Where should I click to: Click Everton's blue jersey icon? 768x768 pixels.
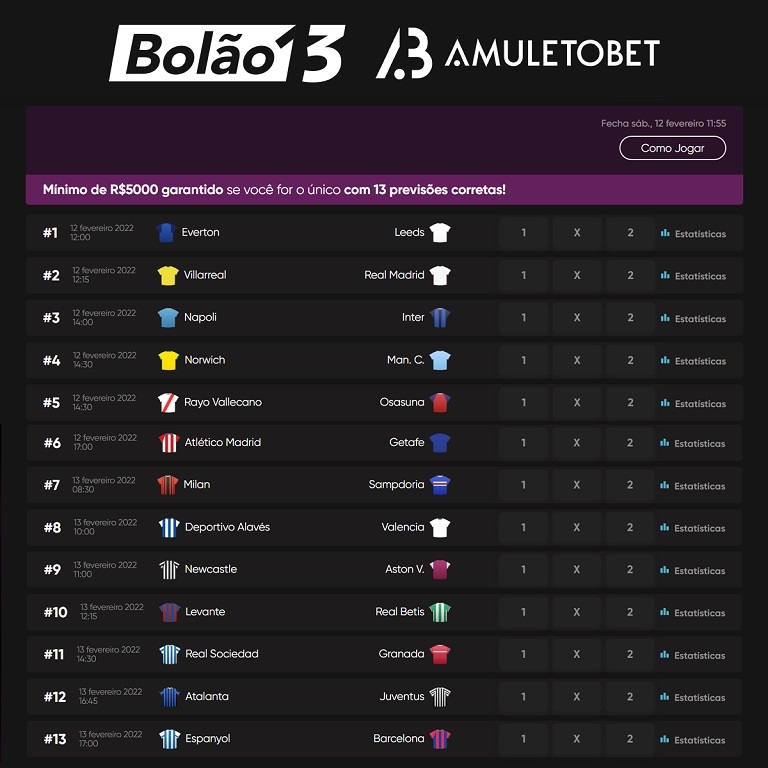166,233
